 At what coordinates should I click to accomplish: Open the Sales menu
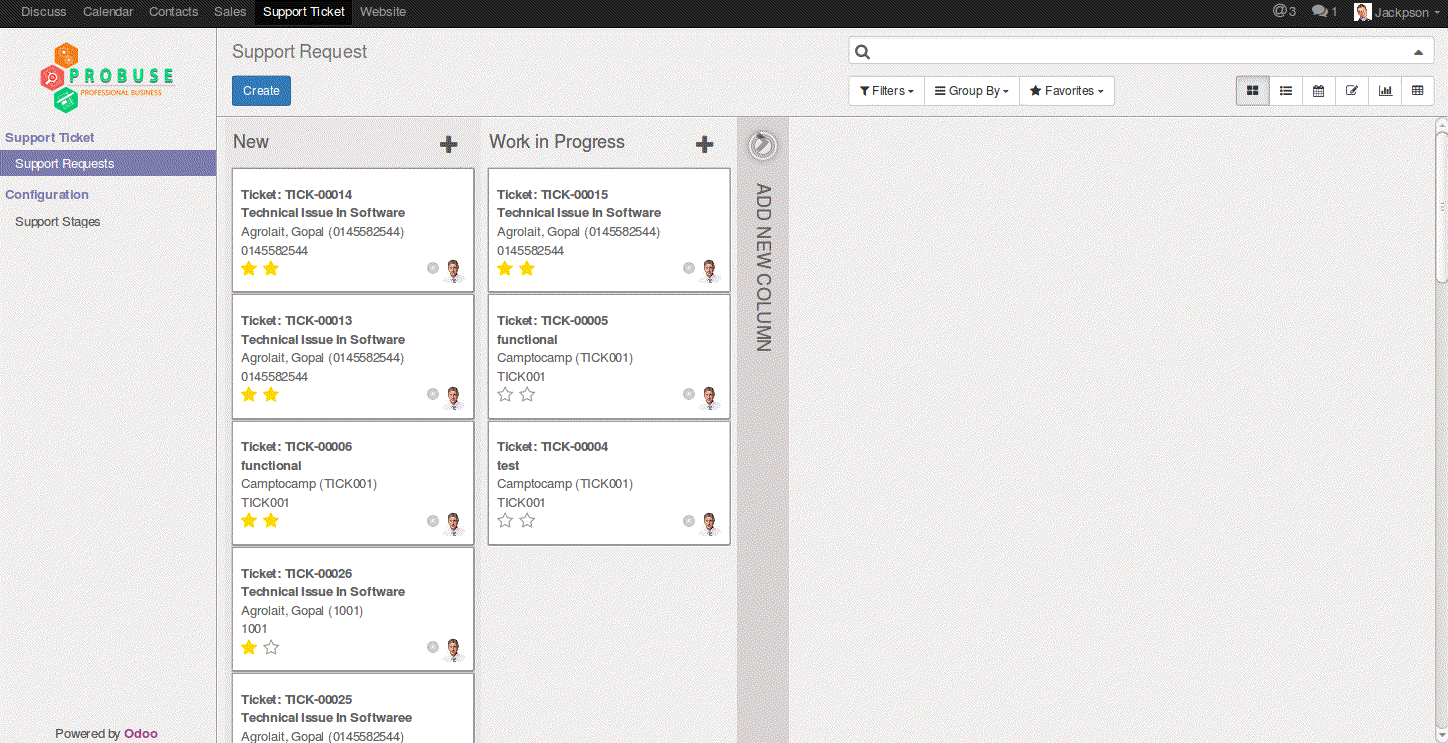[x=230, y=12]
